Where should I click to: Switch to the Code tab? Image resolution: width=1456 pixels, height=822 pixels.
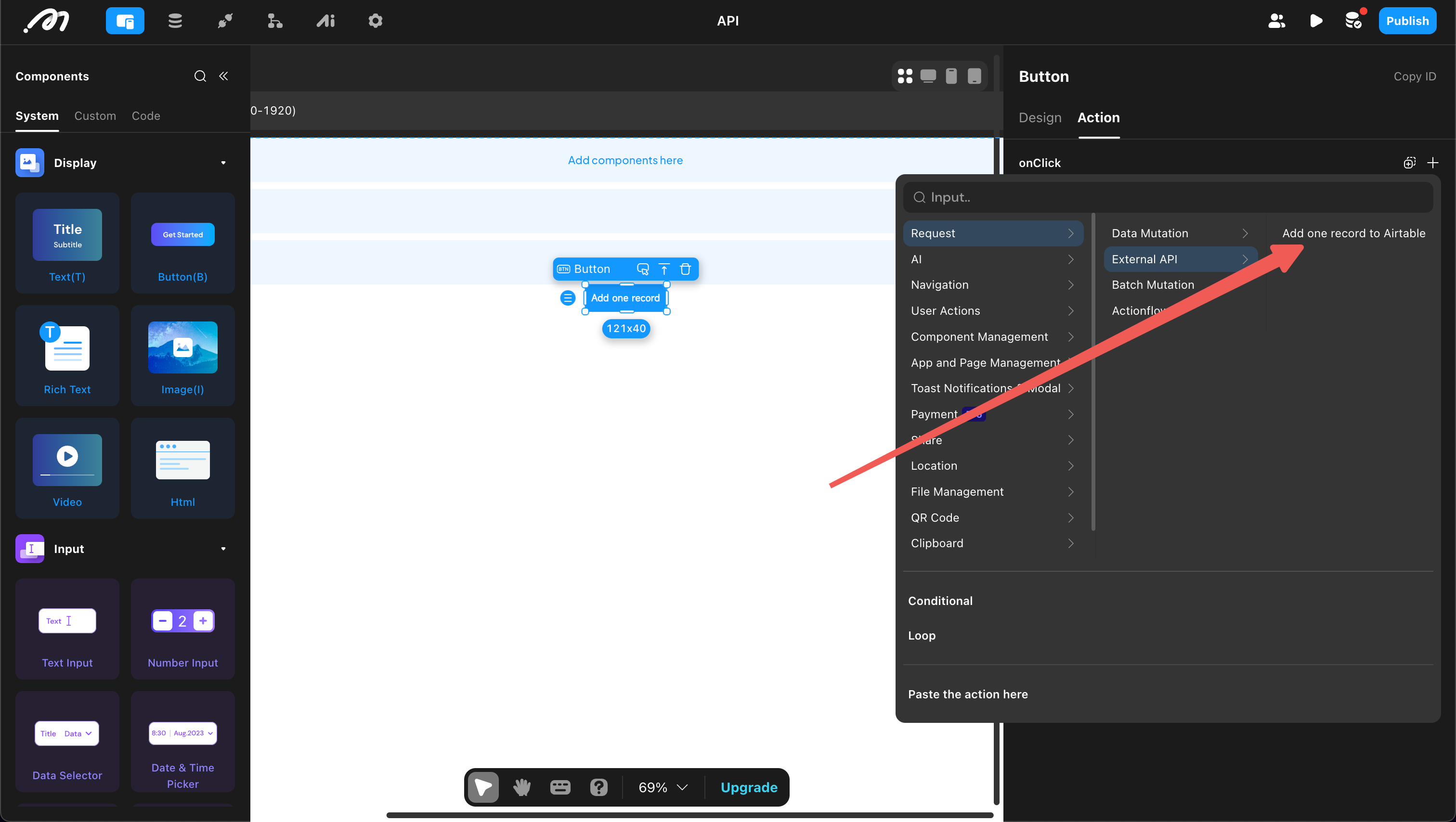(x=146, y=116)
